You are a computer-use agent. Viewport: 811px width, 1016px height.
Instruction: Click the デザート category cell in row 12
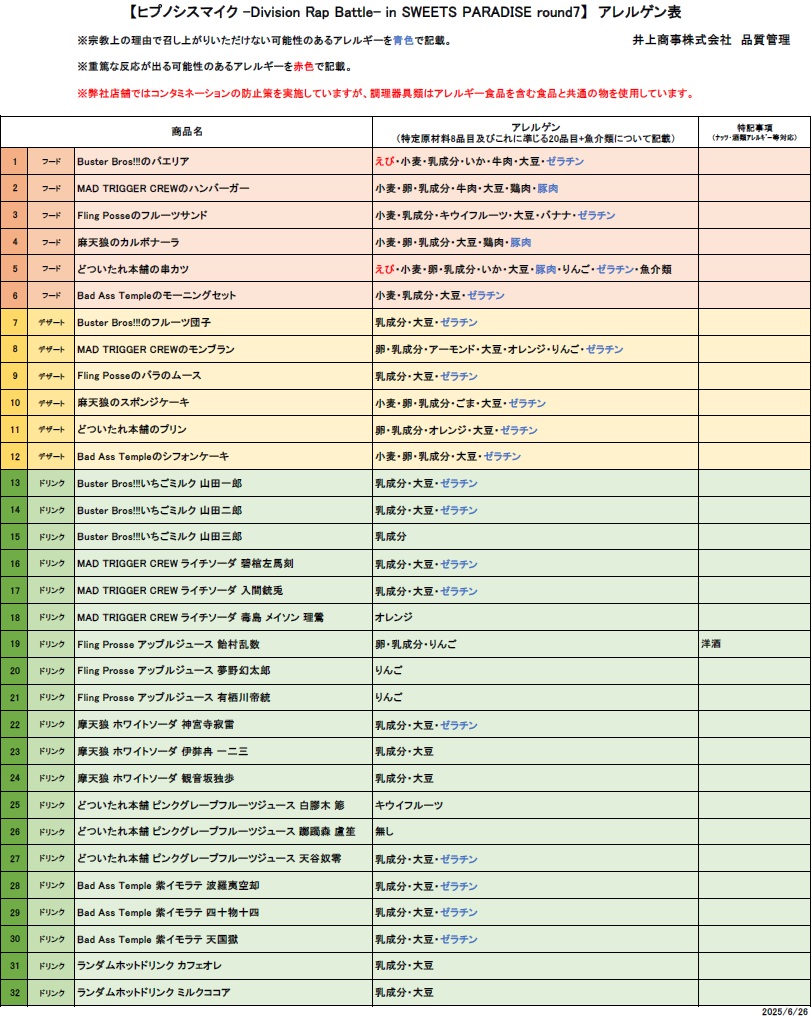[51, 456]
